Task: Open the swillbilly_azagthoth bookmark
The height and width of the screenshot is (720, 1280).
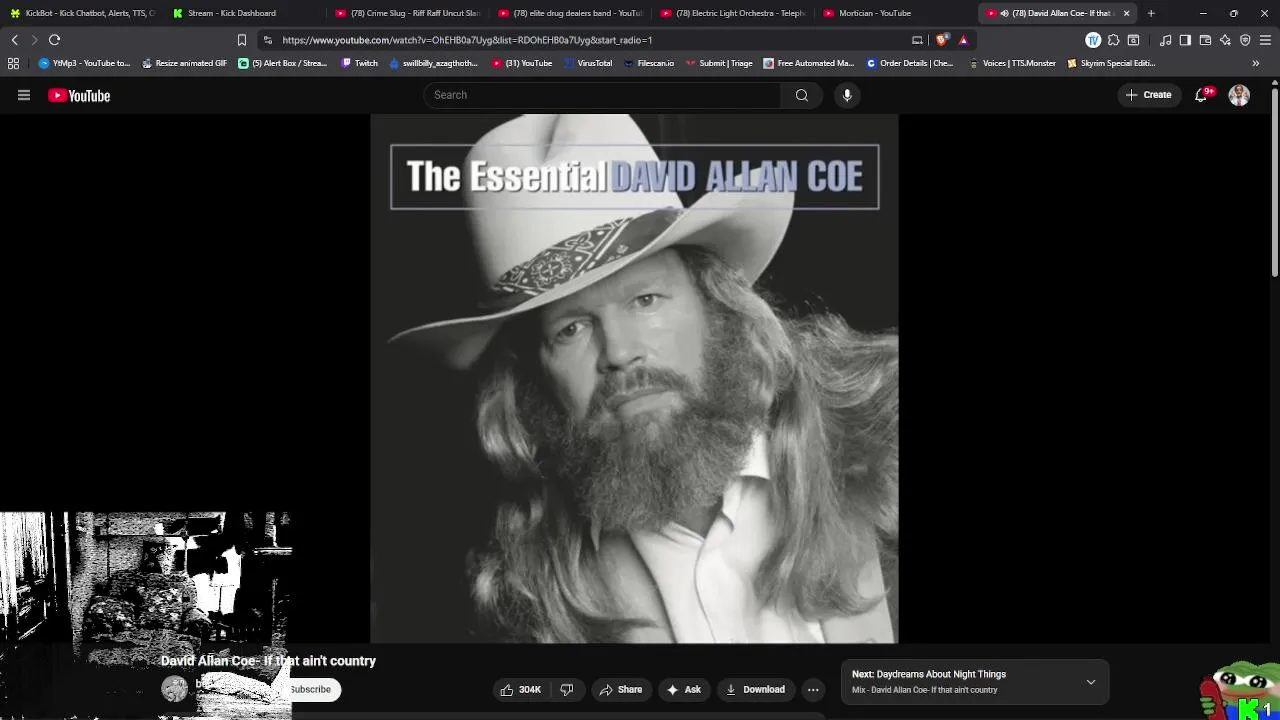Action: [434, 63]
